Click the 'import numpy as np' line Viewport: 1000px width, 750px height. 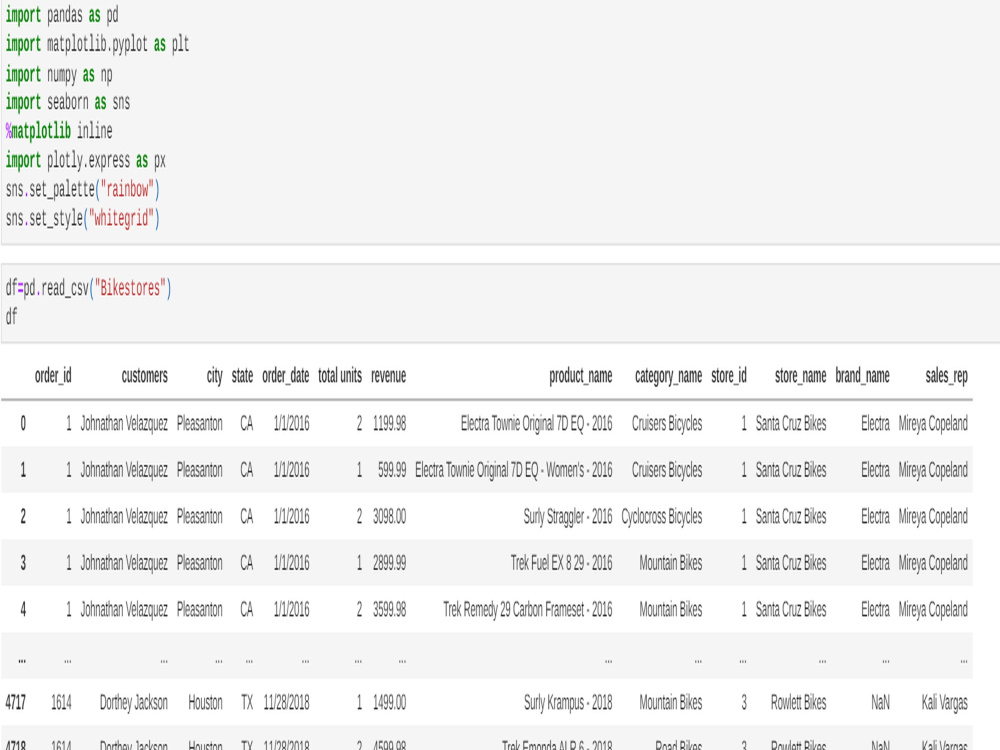tap(59, 74)
